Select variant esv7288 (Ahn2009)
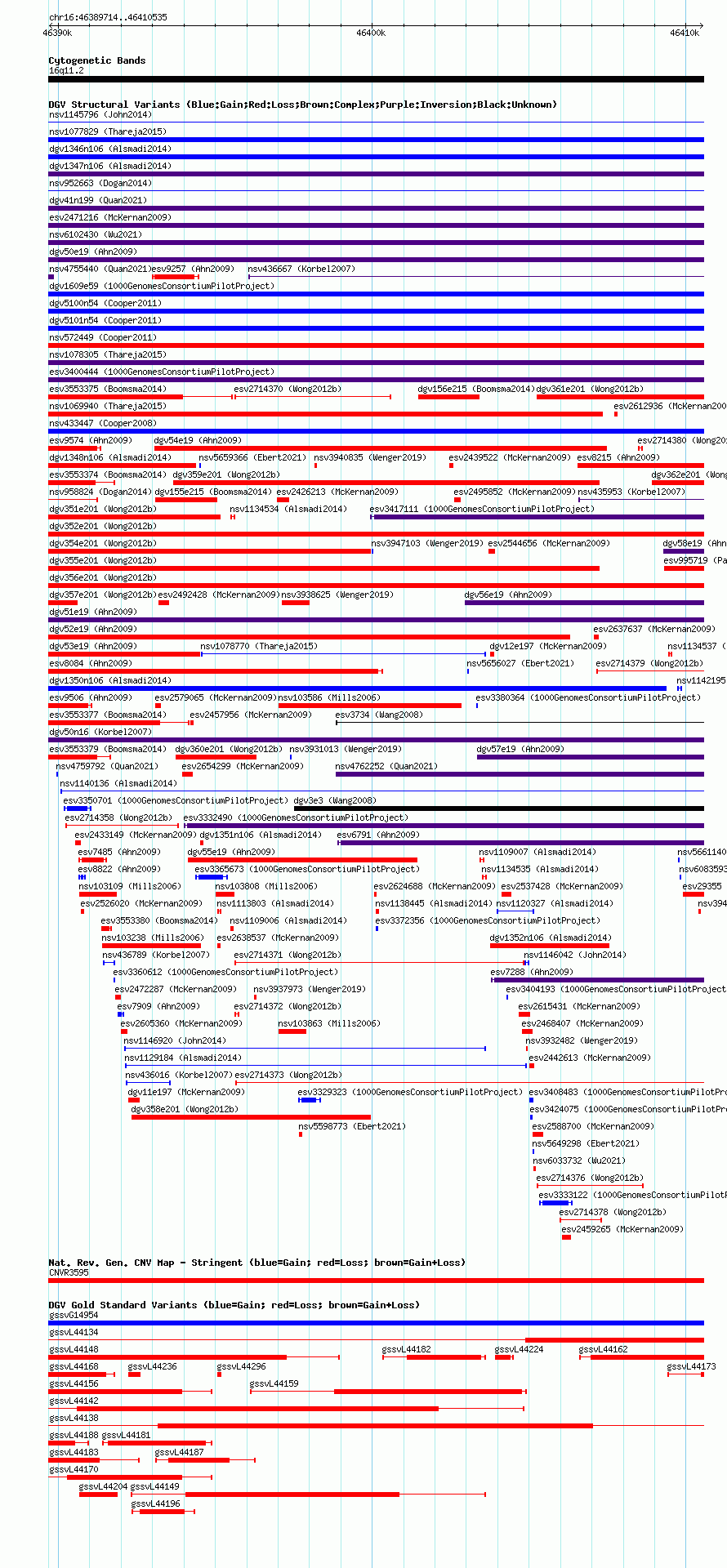 [x=532, y=972]
